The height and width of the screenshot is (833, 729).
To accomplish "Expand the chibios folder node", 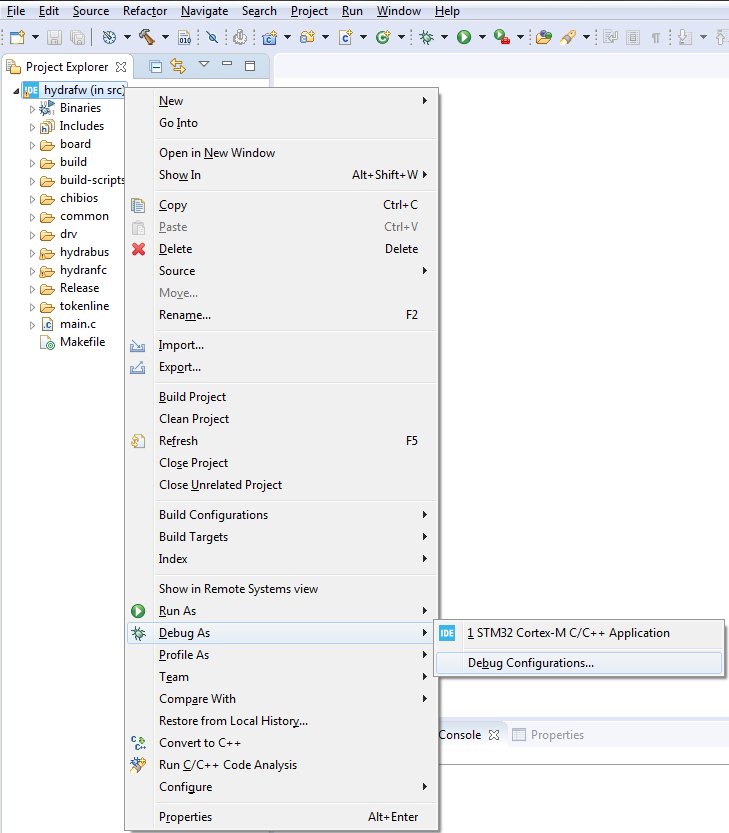I will tap(32, 199).
